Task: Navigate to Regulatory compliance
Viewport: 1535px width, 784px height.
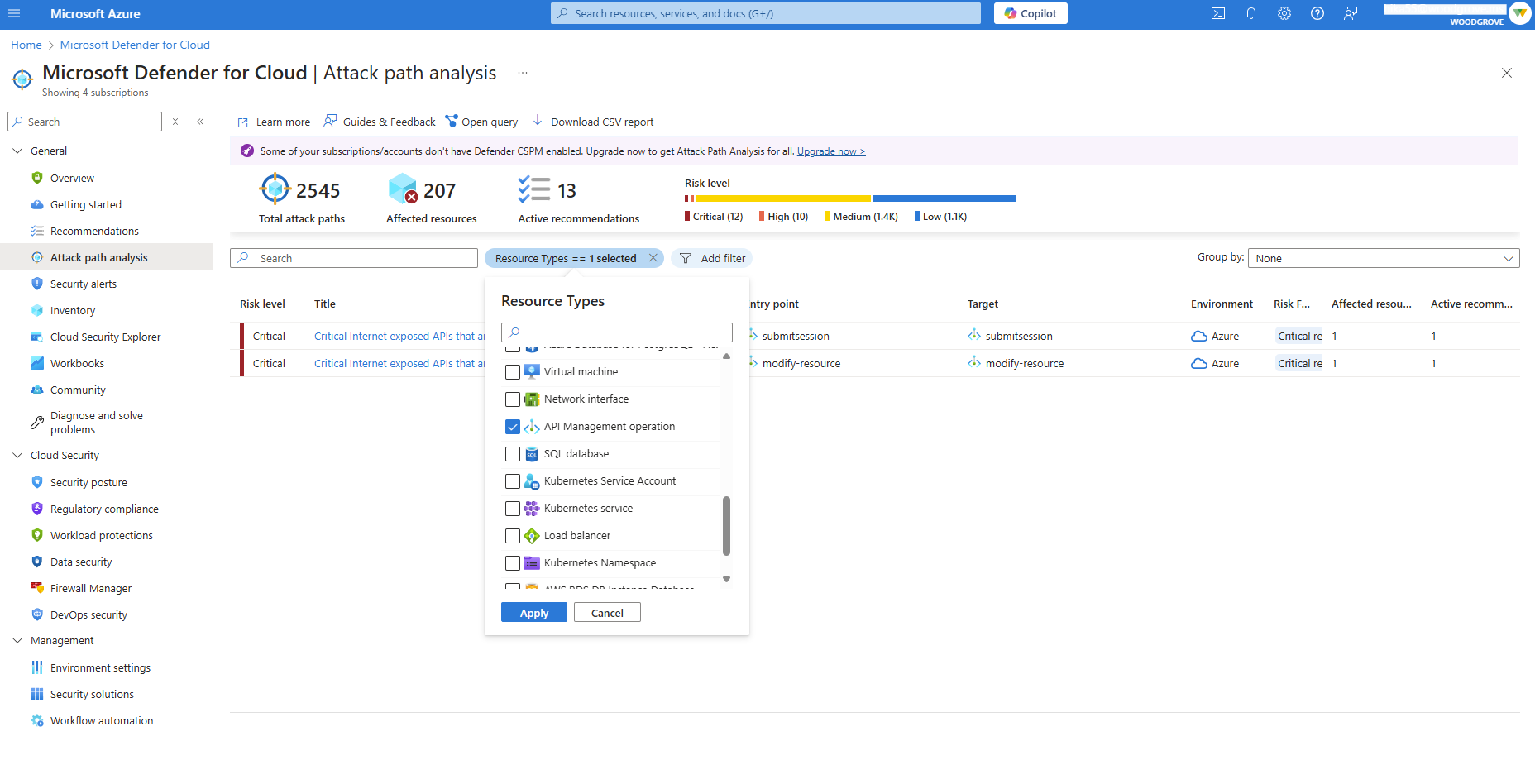Action: 104,509
